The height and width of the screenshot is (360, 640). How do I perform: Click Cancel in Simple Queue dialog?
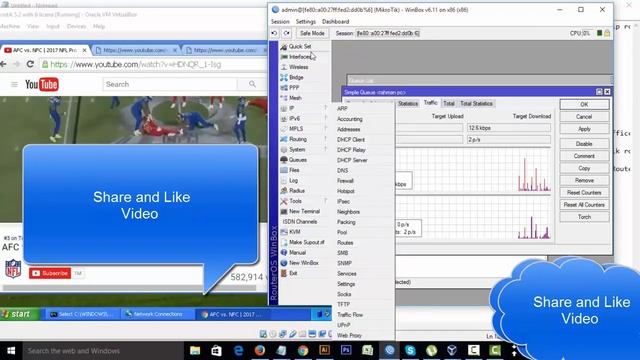coord(584,117)
